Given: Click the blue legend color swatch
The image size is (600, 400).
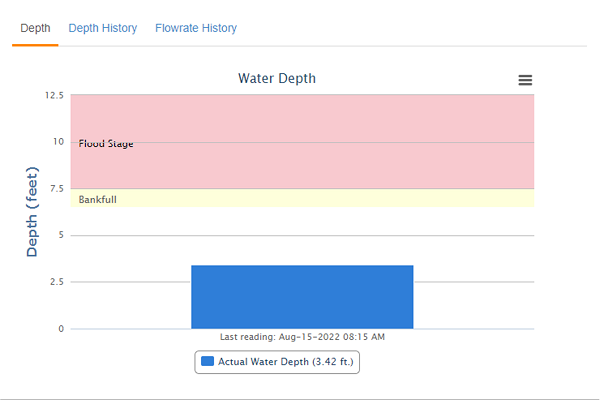Looking at the screenshot, I should [x=207, y=362].
